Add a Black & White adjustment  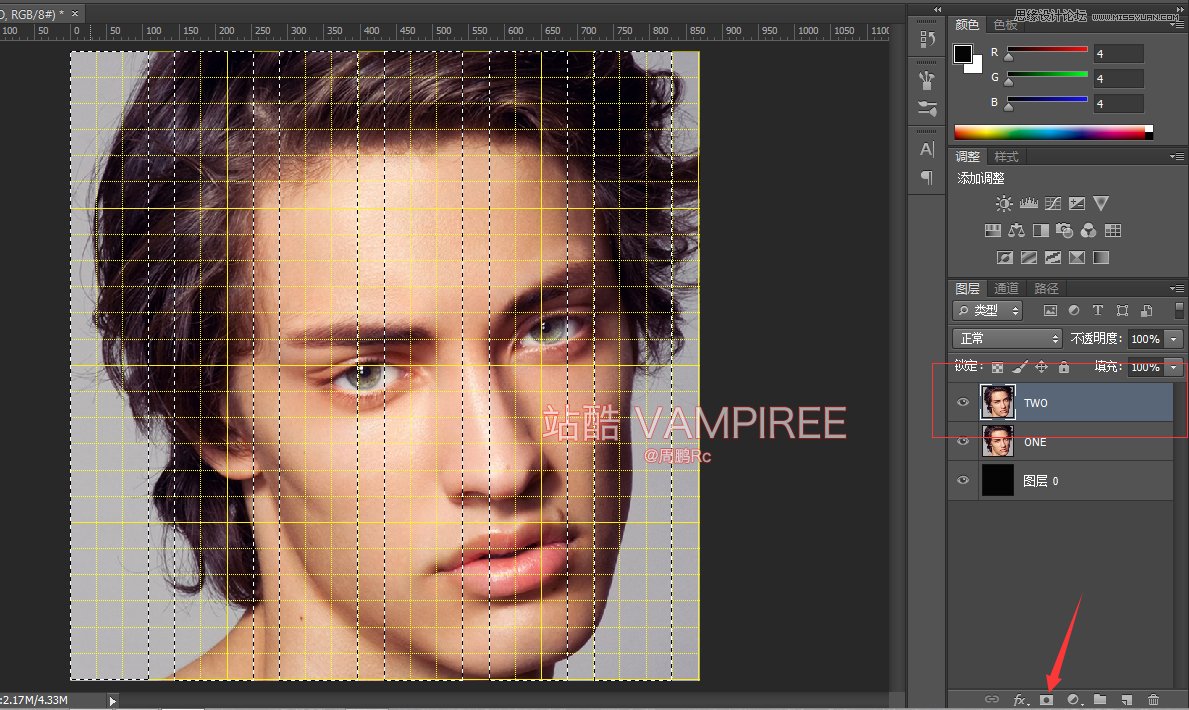click(x=1040, y=231)
